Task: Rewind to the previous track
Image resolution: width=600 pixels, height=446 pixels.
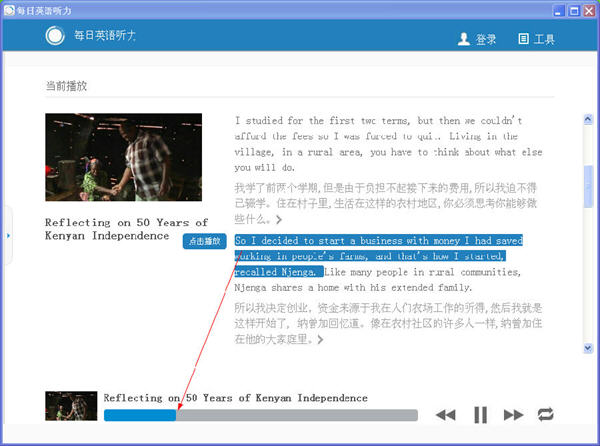Action: pos(446,415)
